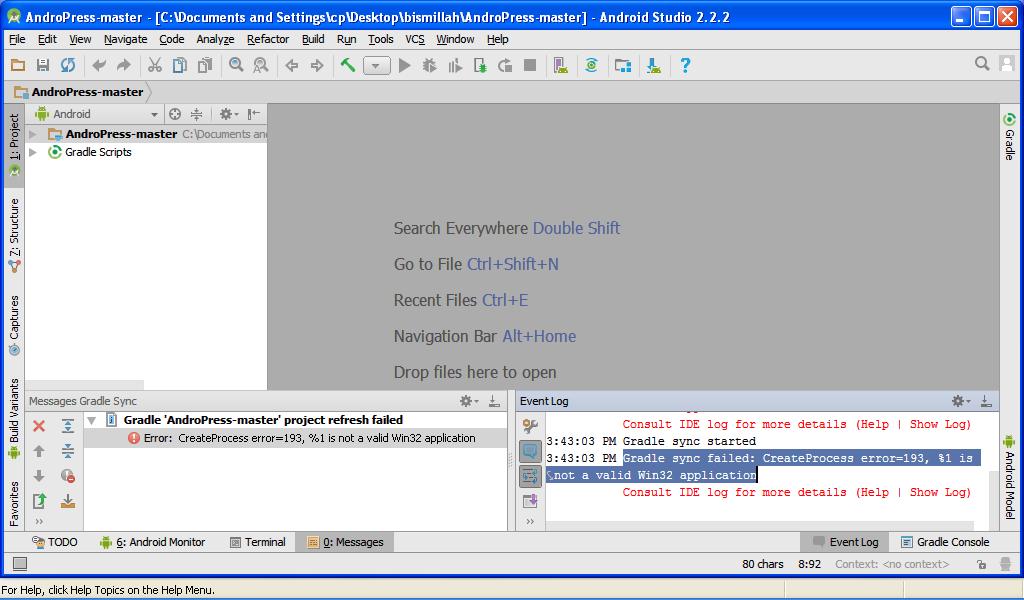Click the Undo arrow icon
Screen dimensions: 1024x600
click(x=99, y=65)
